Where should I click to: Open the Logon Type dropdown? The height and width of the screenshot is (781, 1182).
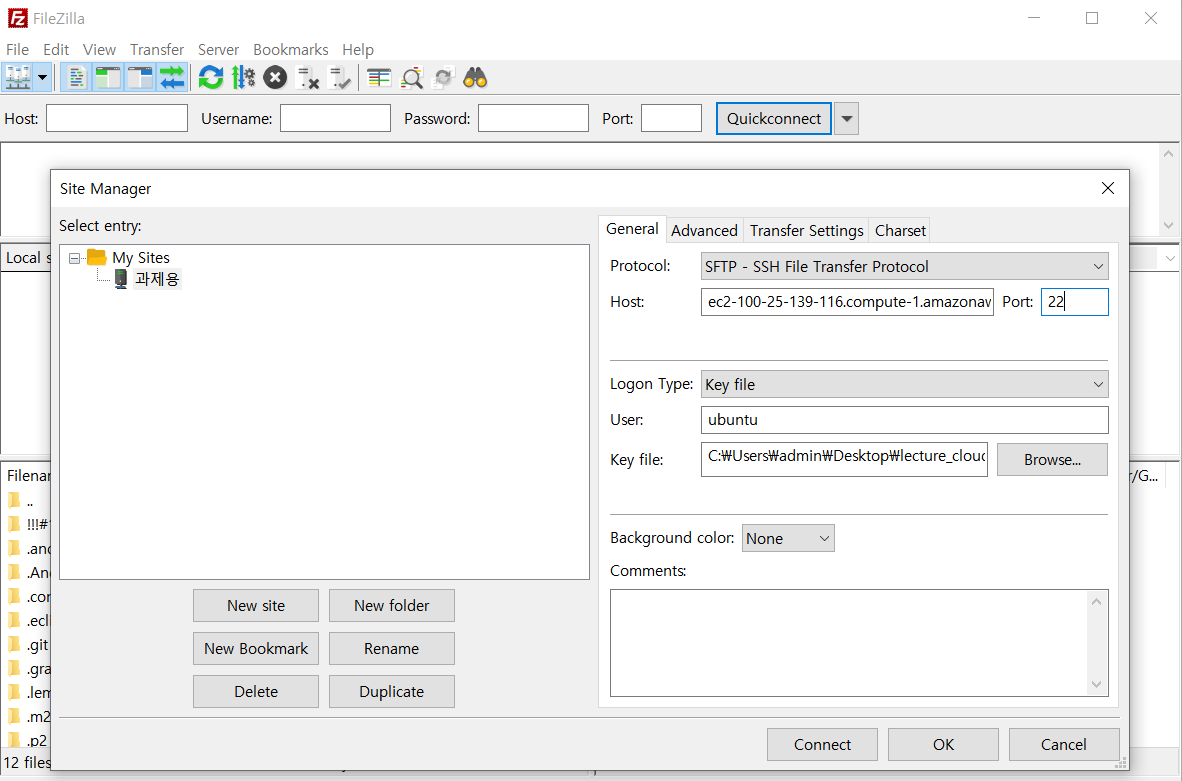[x=905, y=384]
